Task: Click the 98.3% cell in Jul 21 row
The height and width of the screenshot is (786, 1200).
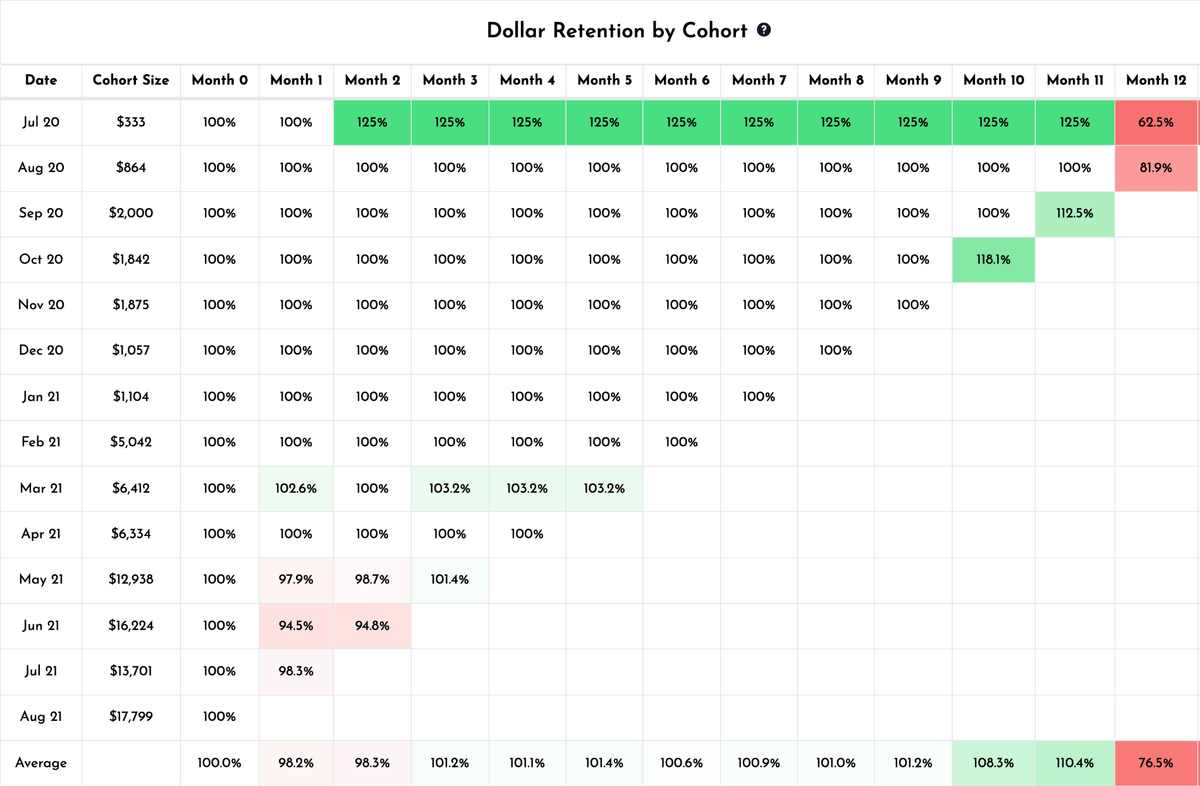Action: coord(296,671)
